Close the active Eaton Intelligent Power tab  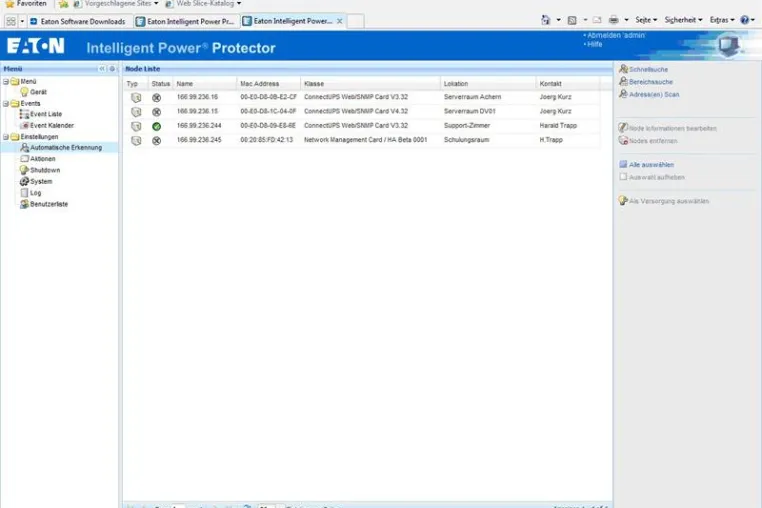340,21
